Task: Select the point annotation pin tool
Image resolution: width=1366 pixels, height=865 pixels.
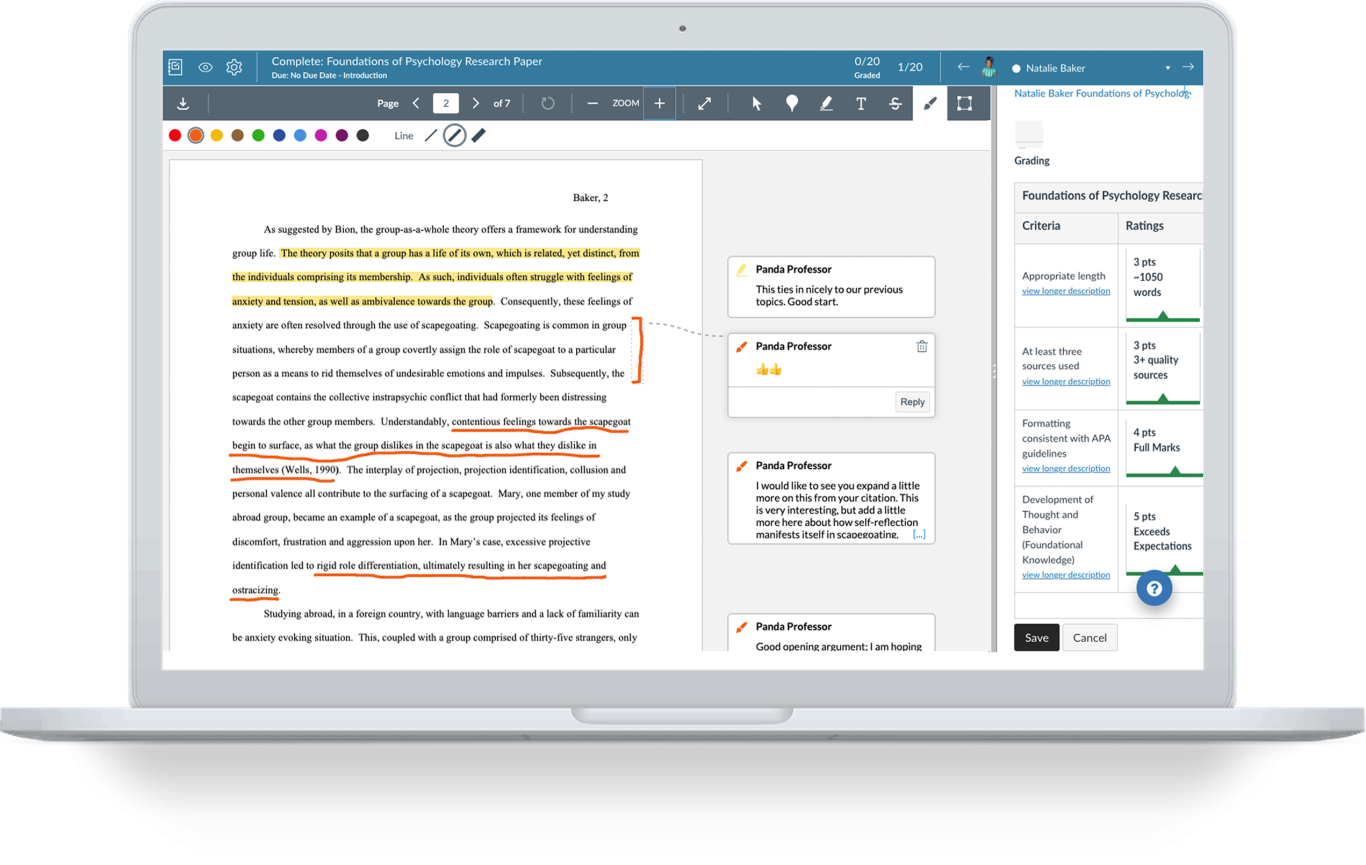Action: 792,103
